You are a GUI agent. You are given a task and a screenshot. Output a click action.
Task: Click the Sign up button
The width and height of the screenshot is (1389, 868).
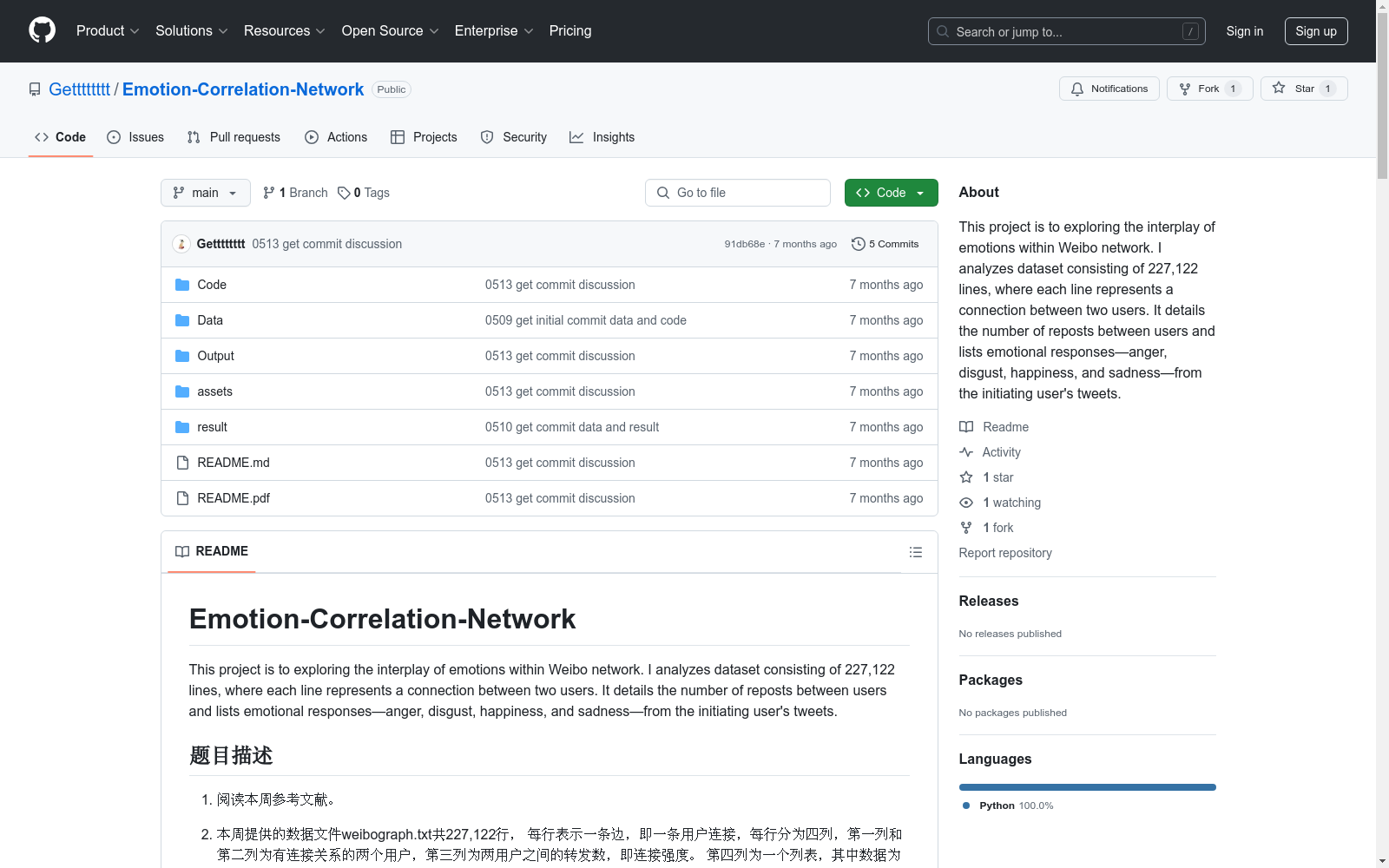coord(1316,31)
